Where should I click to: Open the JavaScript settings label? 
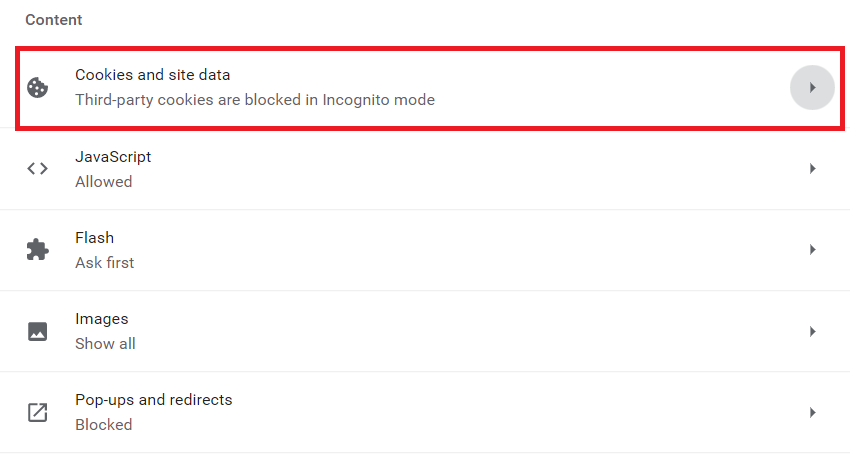tap(113, 157)
